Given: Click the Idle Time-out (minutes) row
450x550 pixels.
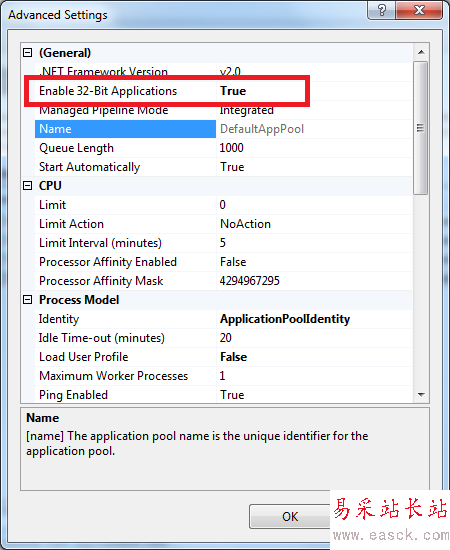Looking at the screenshot, I should [x=224, y=338].
